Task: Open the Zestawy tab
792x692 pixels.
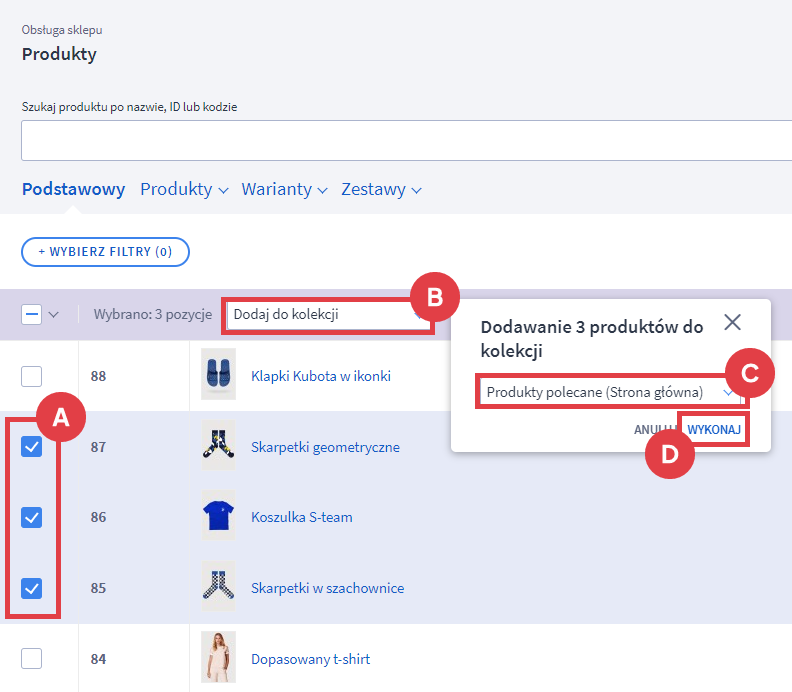Action: click(381, 190)
